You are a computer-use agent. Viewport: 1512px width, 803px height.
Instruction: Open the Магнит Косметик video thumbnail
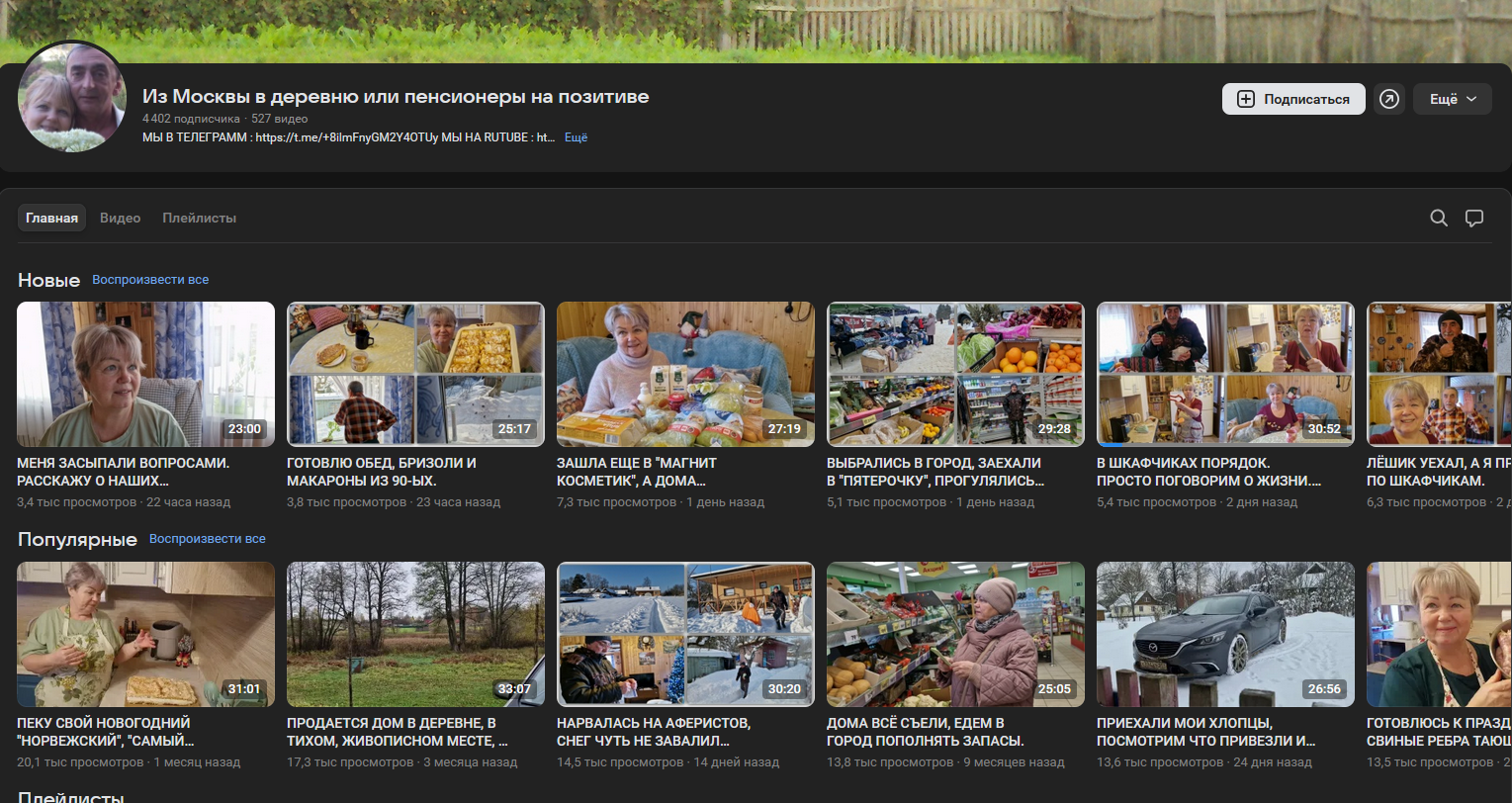coord(685,374)
